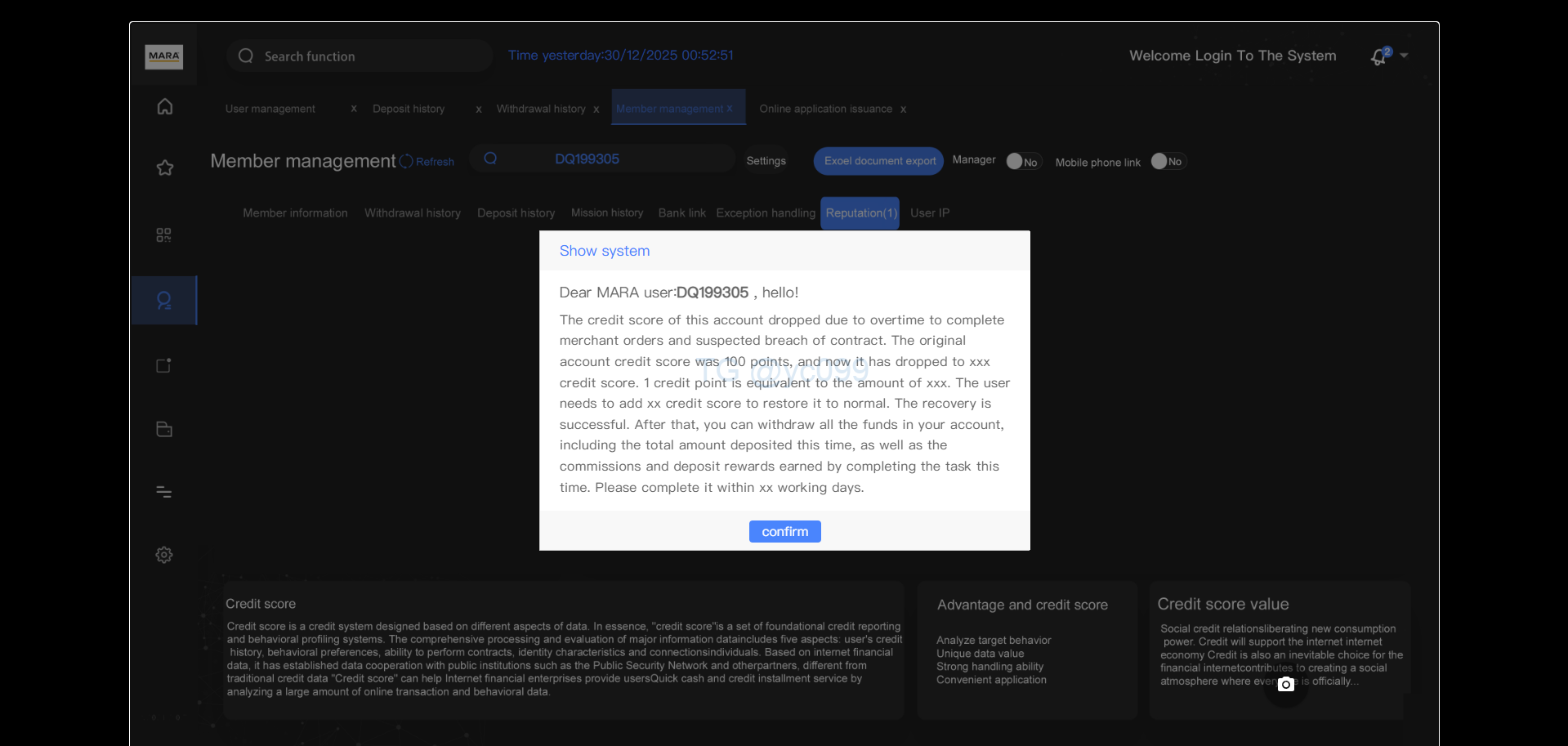Image resolution: width=1568 pixels, height=746 pixels.
Task: Toggle the Manager switch
Action: (x=1022, y=162)
